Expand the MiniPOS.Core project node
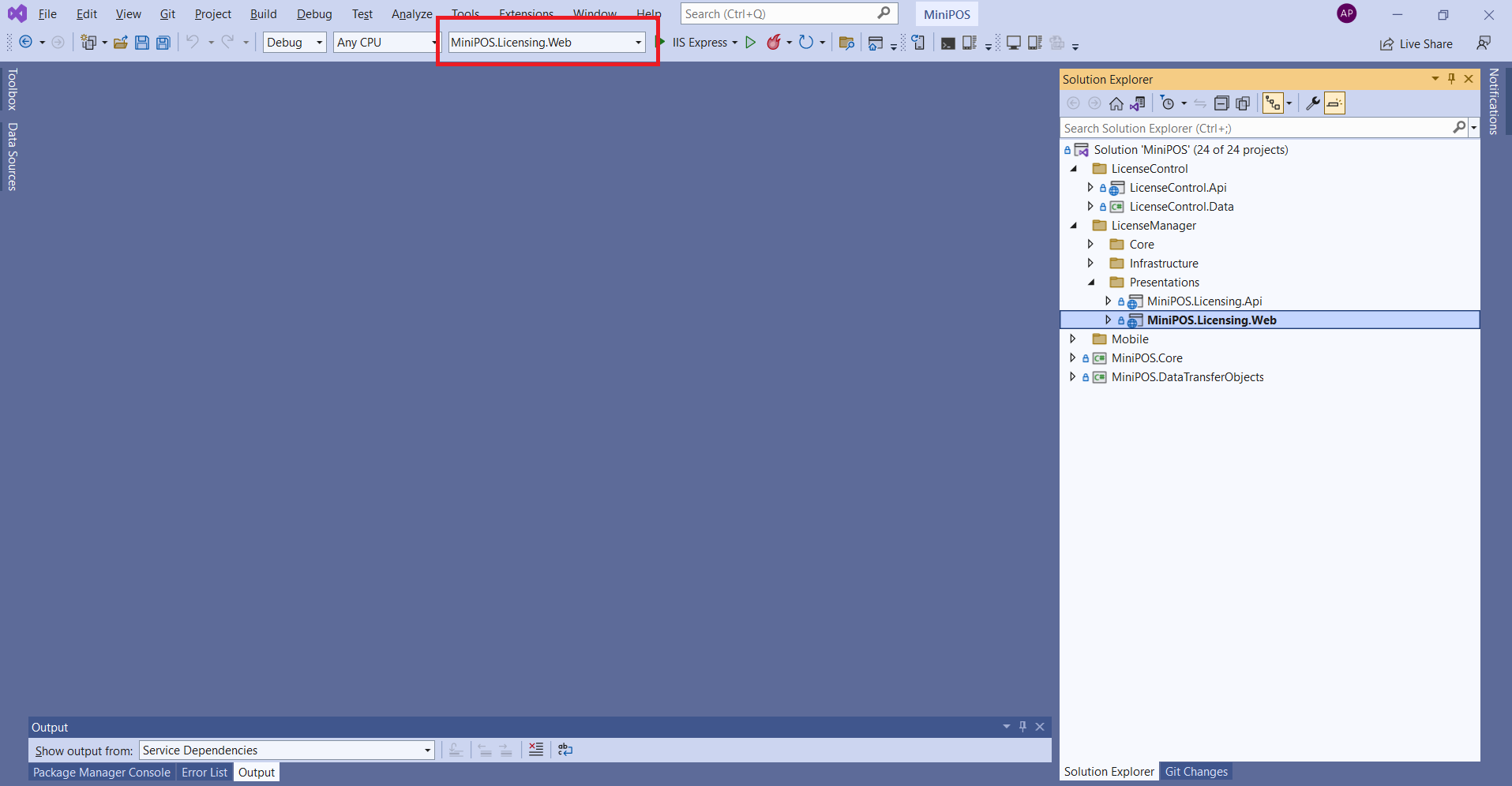 pos(1073,358)
